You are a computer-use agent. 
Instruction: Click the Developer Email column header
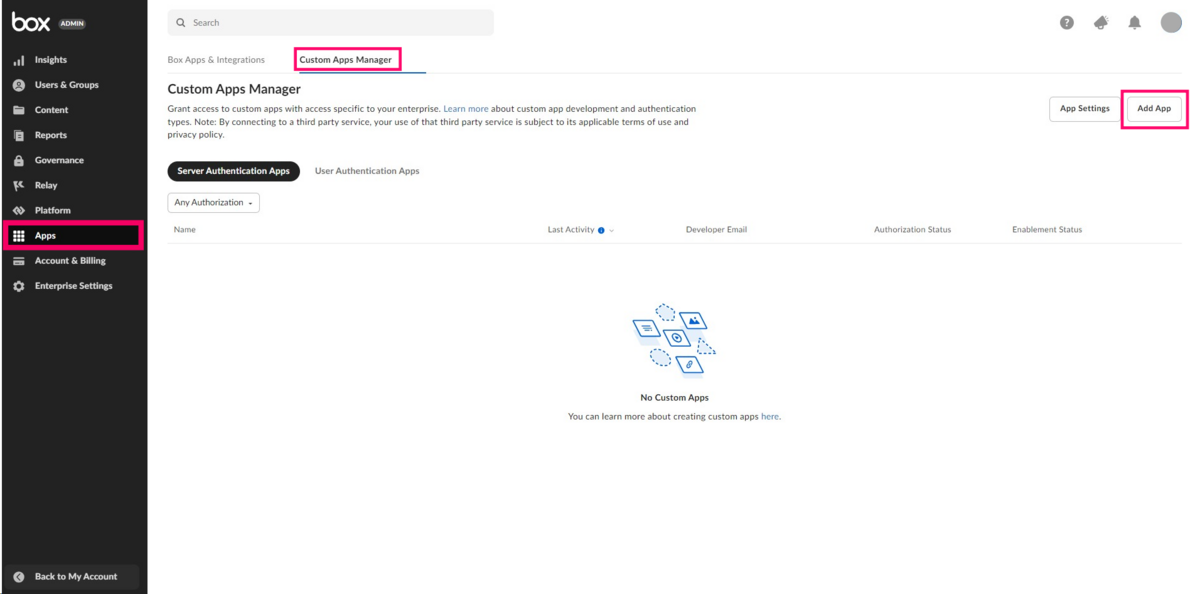[716, 230]
